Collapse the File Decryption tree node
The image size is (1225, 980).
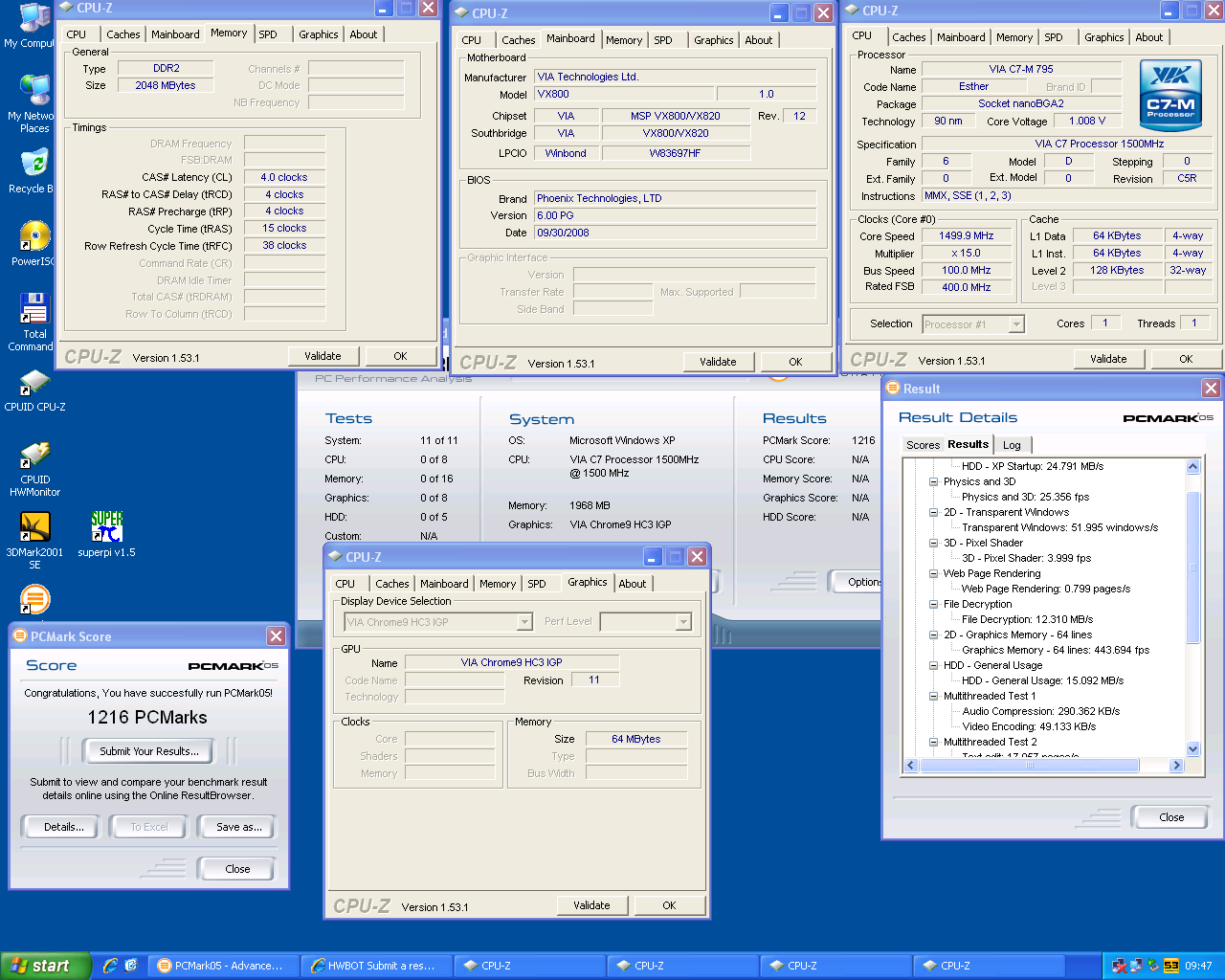click(933, 604)
